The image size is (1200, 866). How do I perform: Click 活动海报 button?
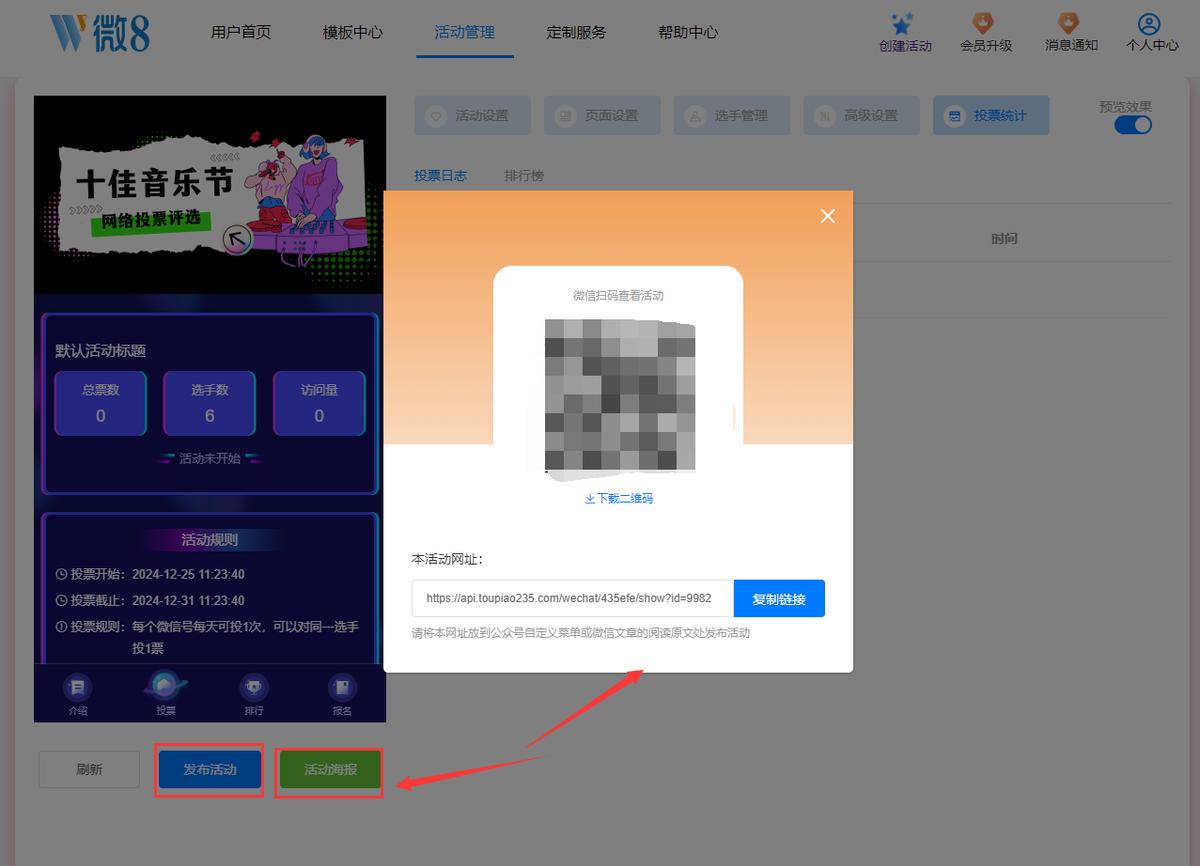coord(330,770)
